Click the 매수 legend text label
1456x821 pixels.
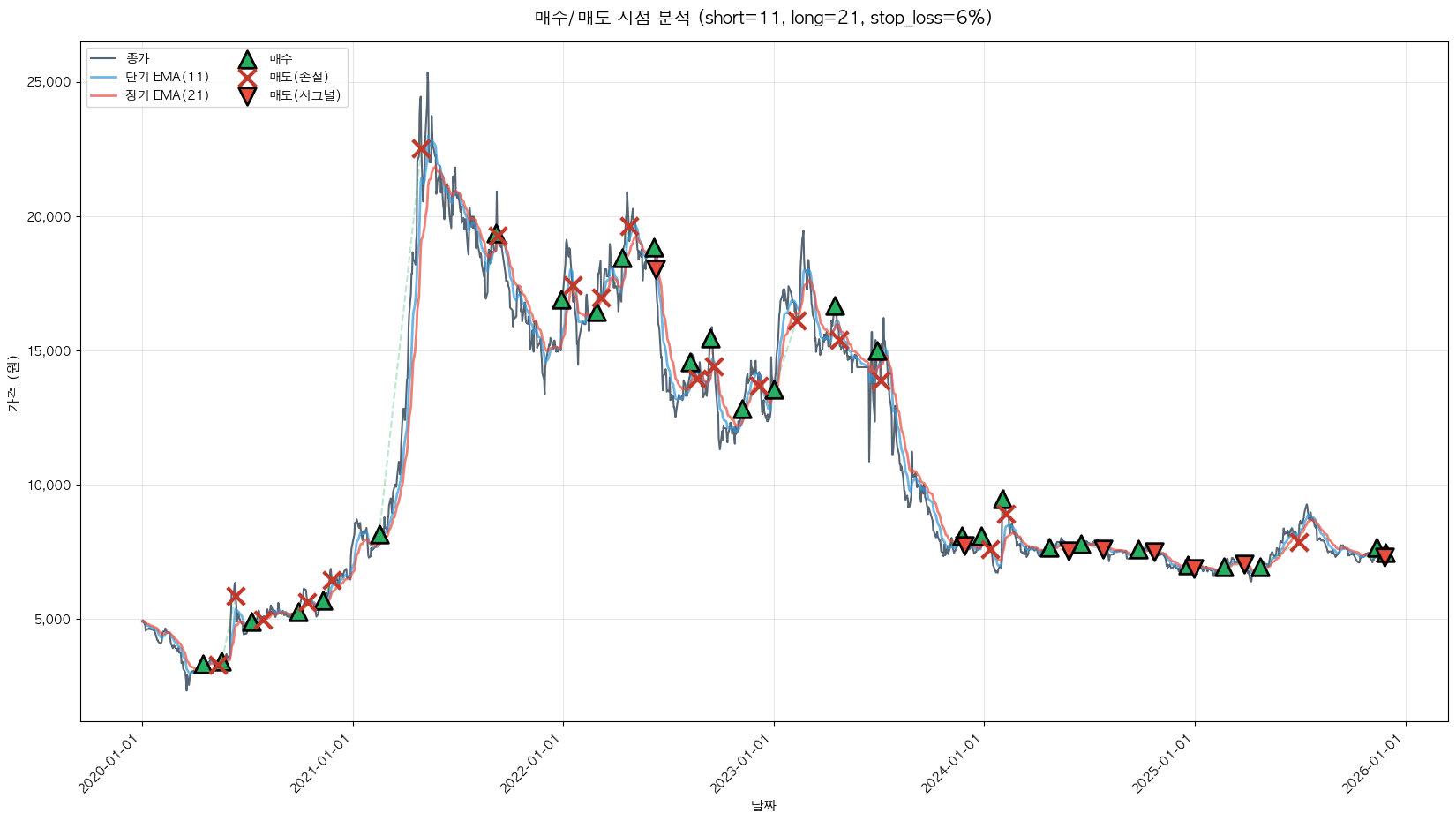281,59
